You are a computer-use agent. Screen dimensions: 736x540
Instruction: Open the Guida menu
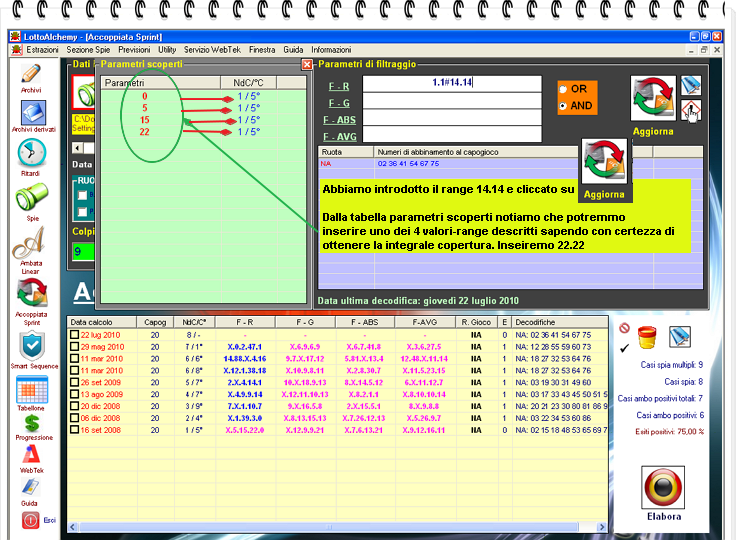point(293,50)
